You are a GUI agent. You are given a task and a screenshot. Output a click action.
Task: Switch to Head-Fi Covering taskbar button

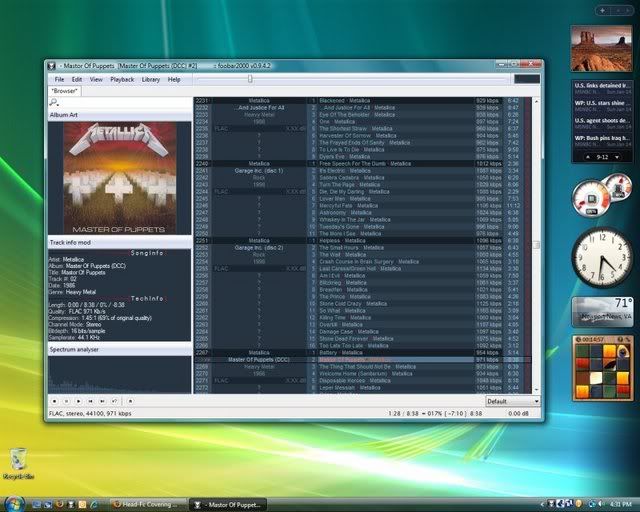coord(149,505)
